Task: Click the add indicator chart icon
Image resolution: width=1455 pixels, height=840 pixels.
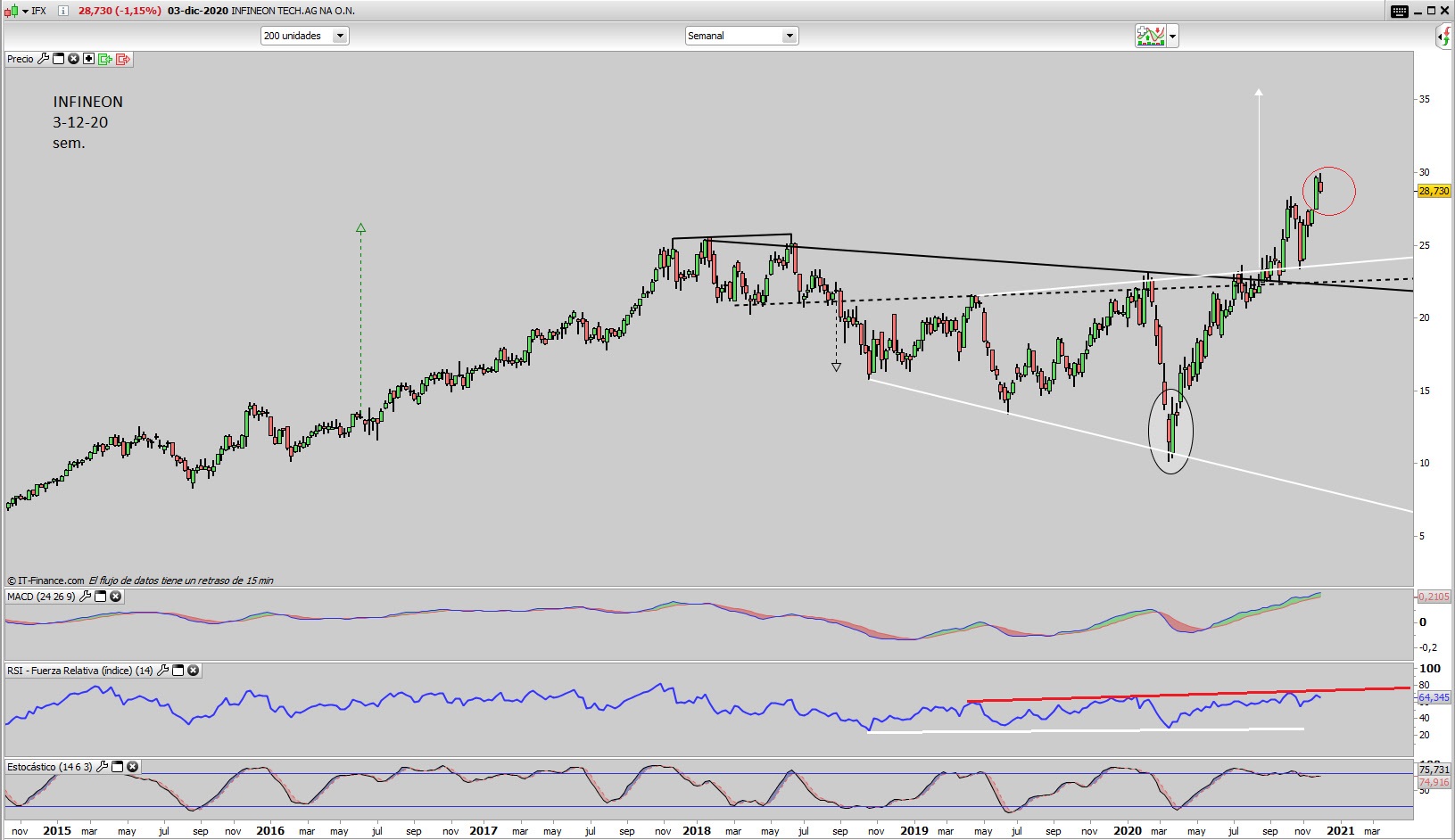Action: point(1151,36)
